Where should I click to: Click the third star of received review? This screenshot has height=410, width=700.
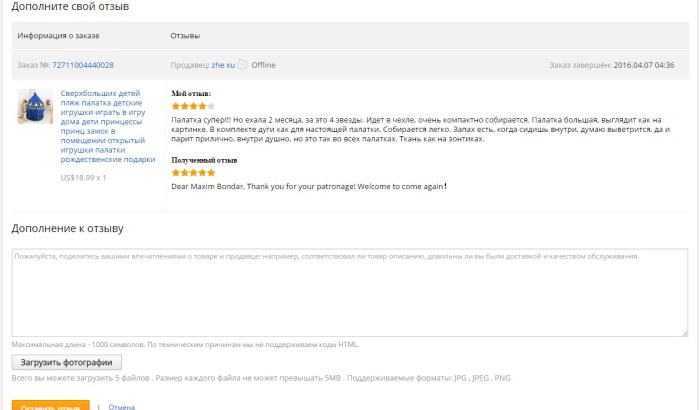pyautogui.click(x=194, y=172)
